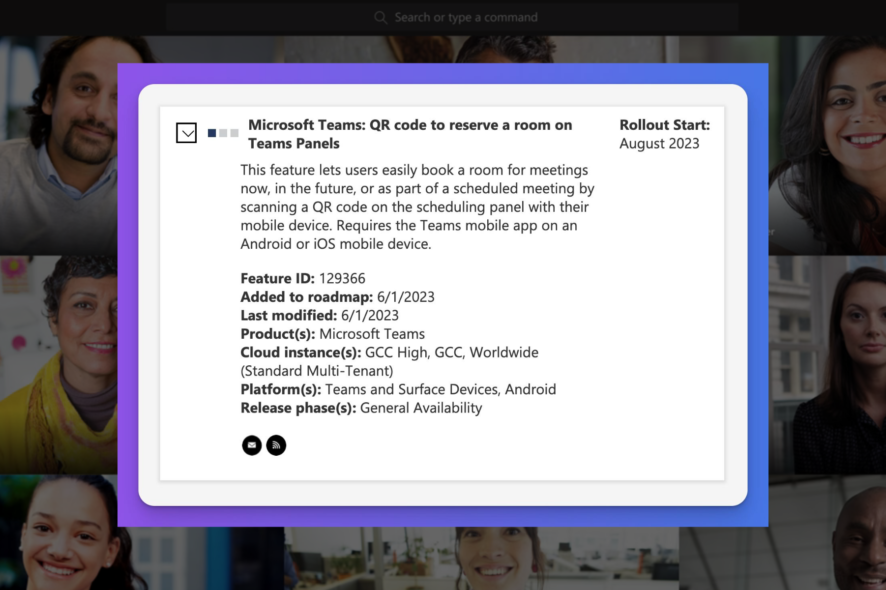This screenshot has width=886, height=590.
Task: Click the rollout status squares indicator
Action: coord(223,133)
